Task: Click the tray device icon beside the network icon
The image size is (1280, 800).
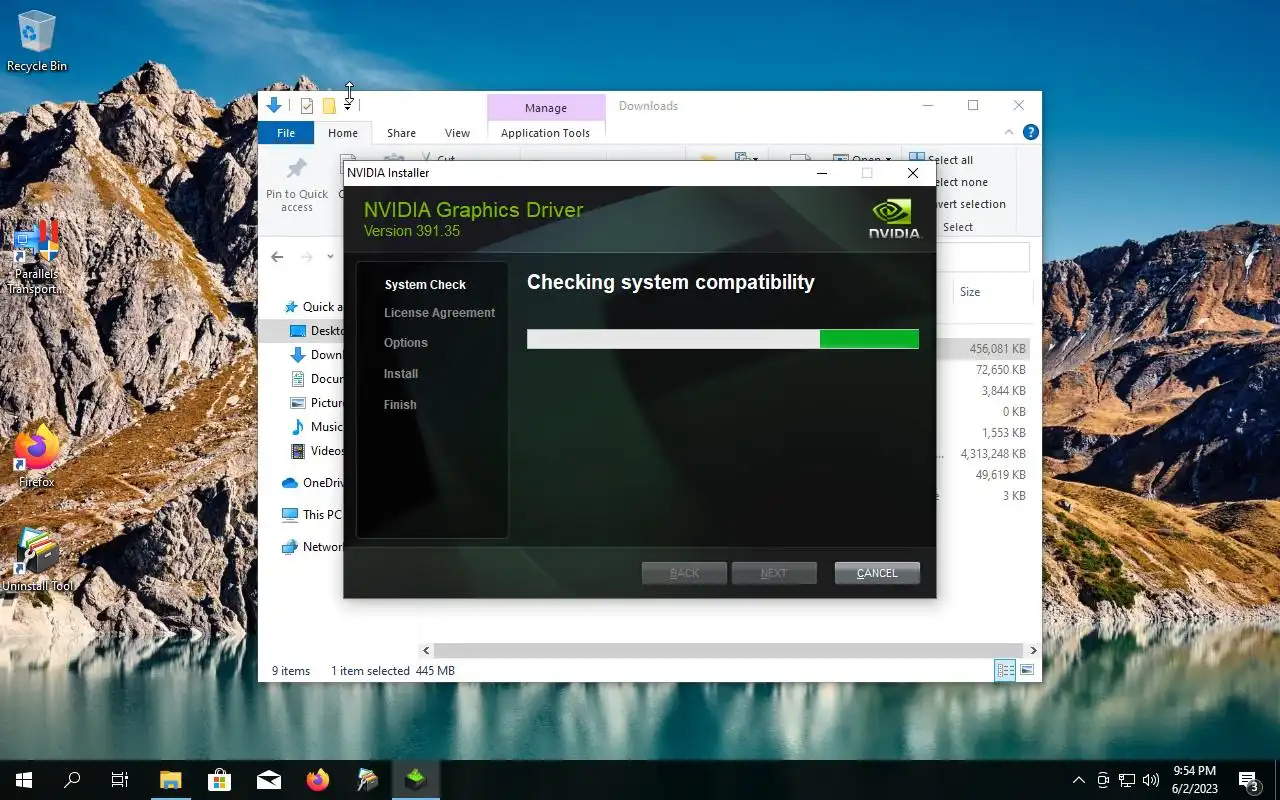Action: [x=1103, y=780]
